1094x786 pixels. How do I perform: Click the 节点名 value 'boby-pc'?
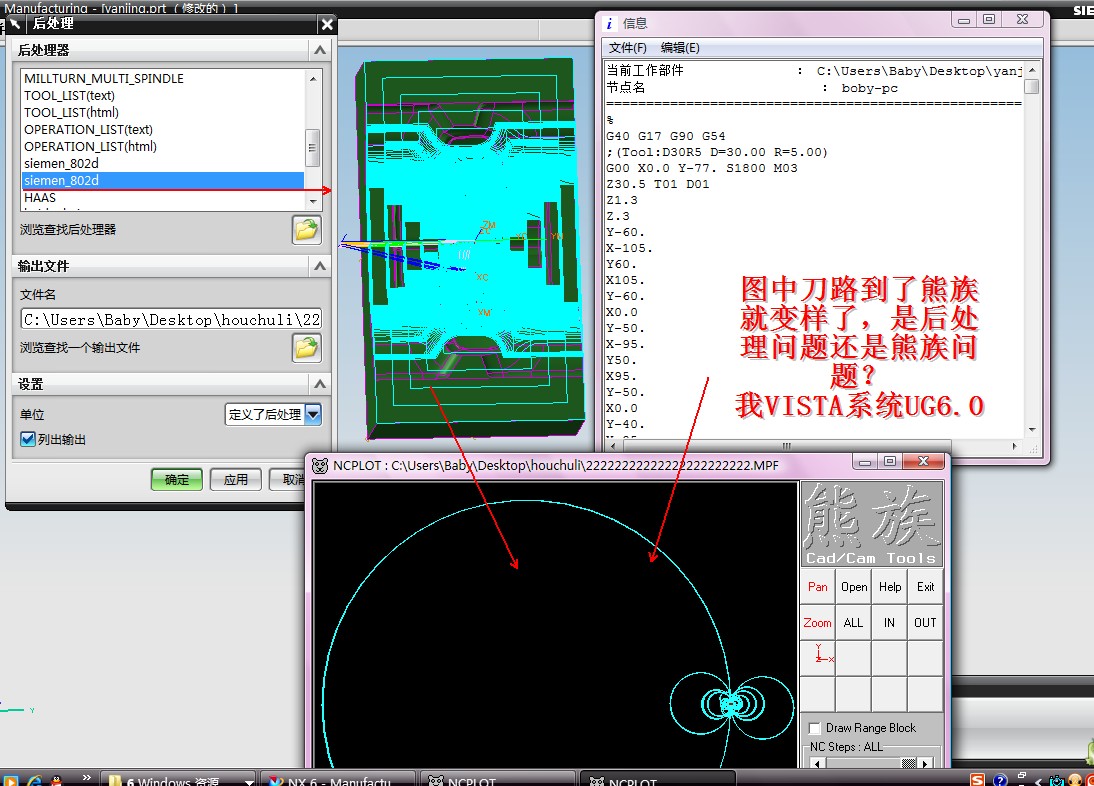click(x=869, y=88)
